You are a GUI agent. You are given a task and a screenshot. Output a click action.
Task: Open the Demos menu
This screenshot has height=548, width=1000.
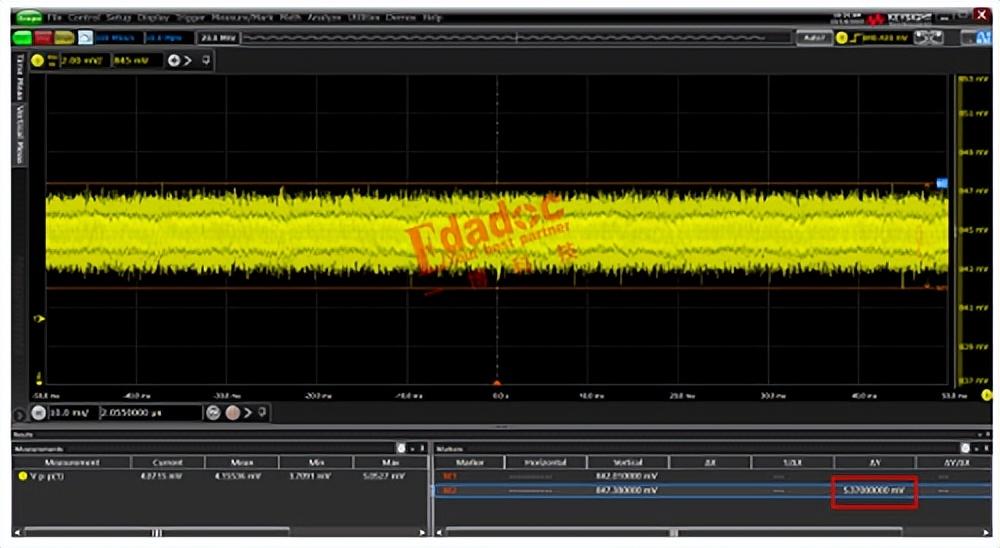tap(401, 17)
